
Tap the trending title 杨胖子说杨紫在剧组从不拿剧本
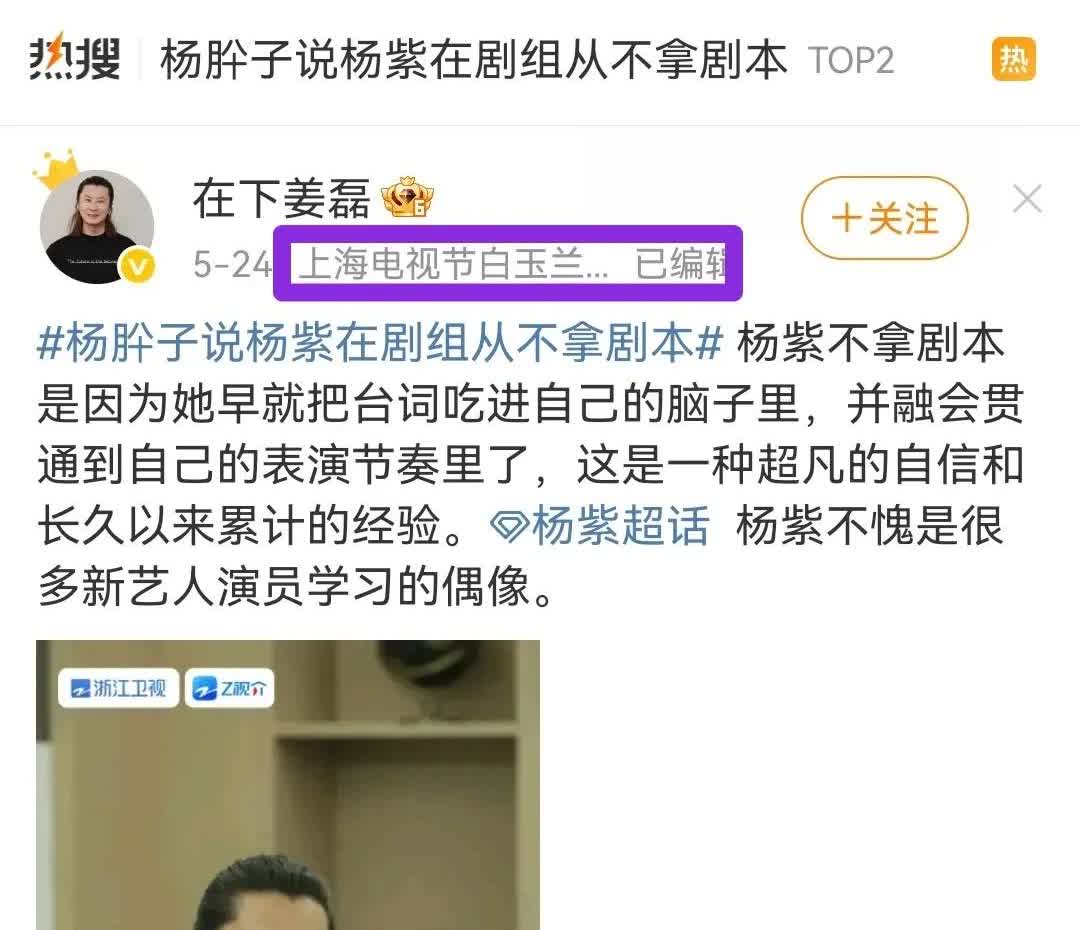pos(473,59)
